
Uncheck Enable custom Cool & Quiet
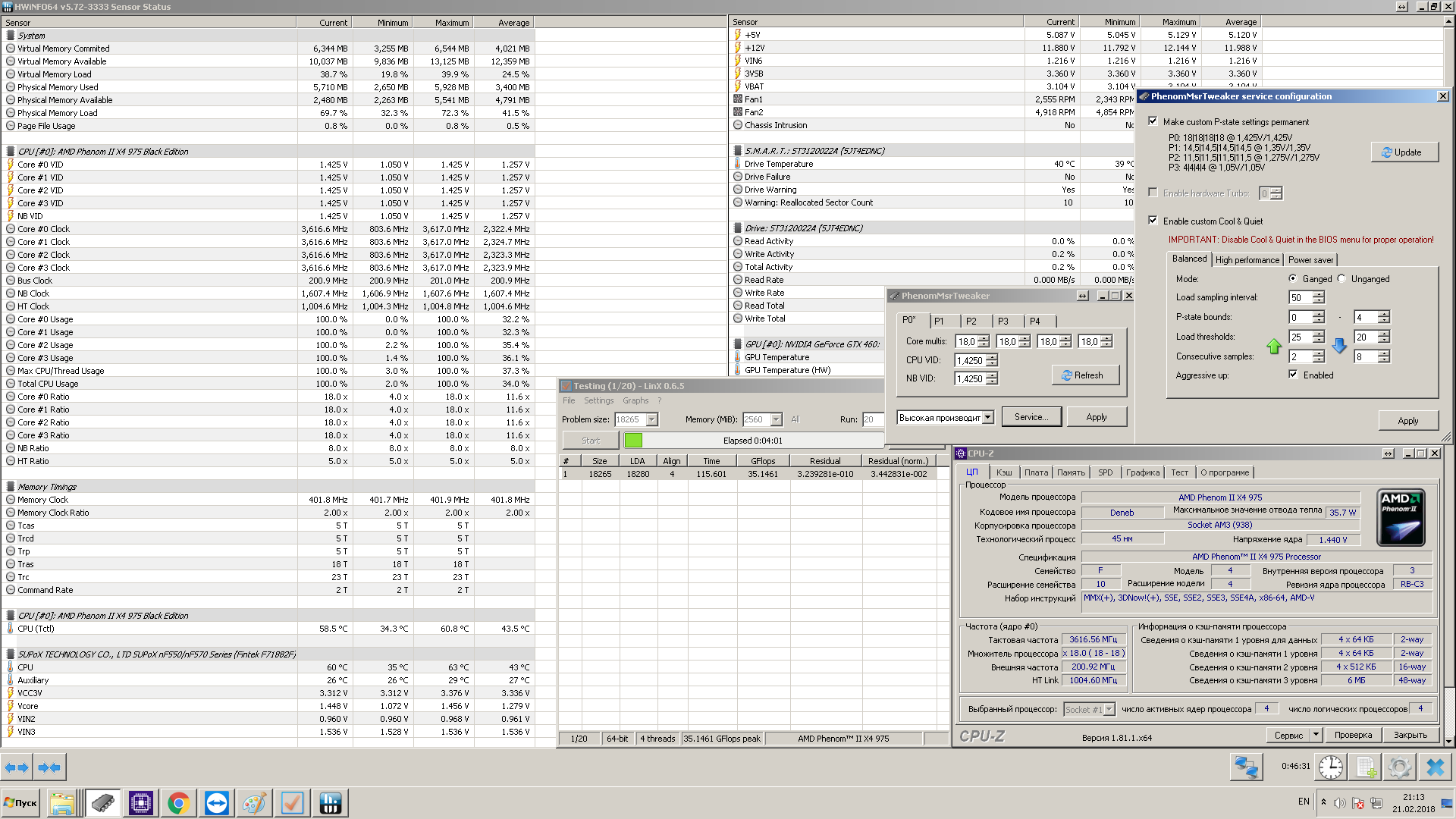point(1153,221)
